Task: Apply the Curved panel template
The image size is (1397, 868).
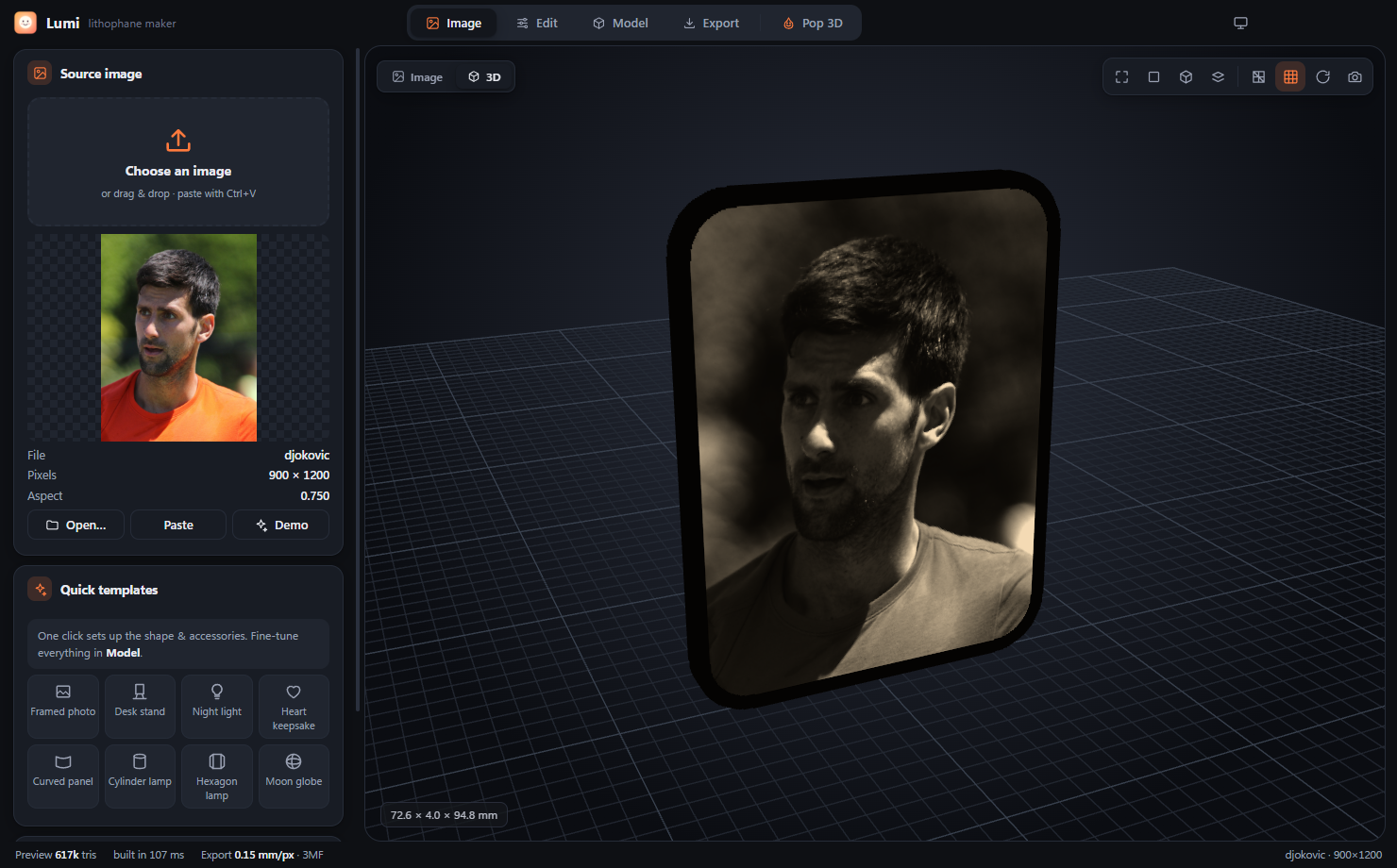Action: [x=63, y=776]
